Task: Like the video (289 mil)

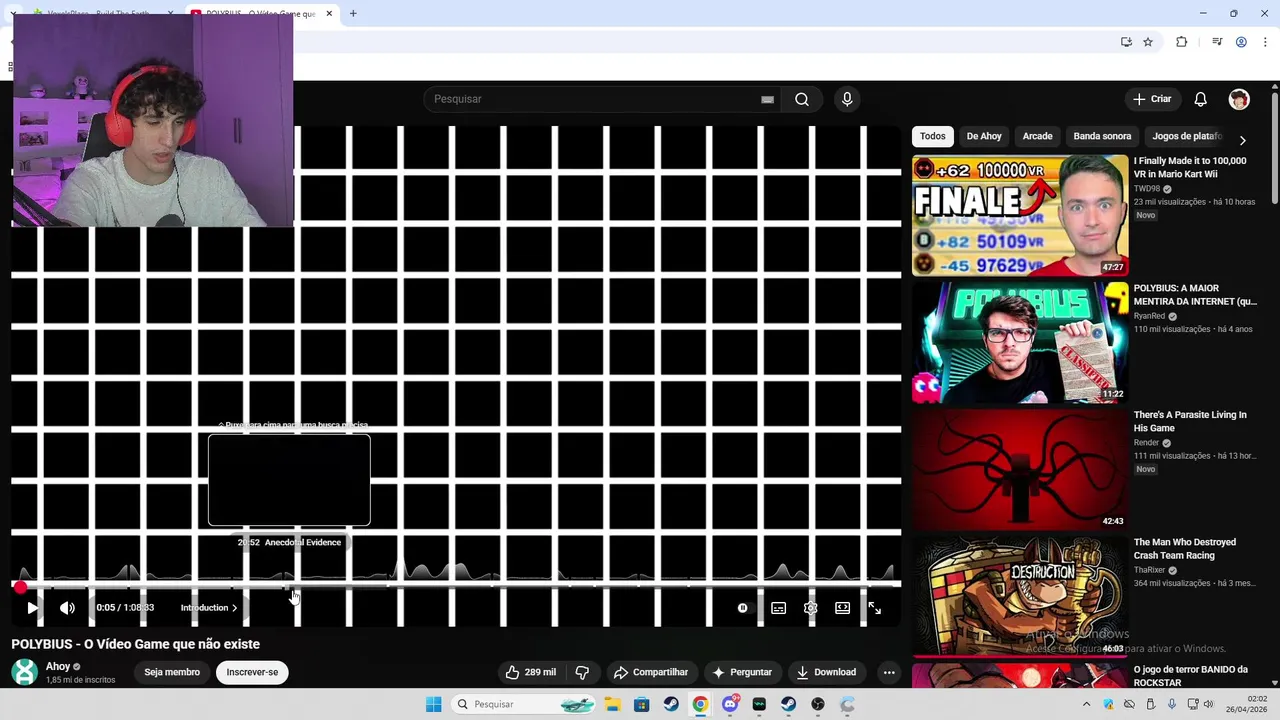Action: pos(531,672)
